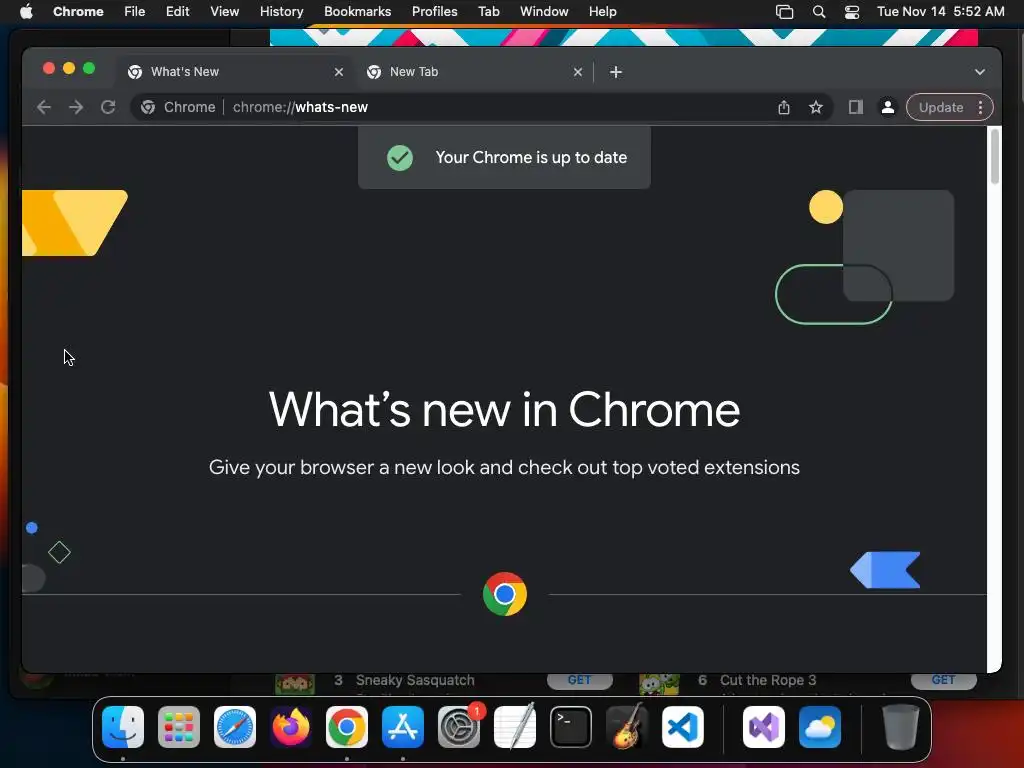Open Visual Studio from the dock
Viewport: 1024px width, 768px height.
[x=764, y=727]
